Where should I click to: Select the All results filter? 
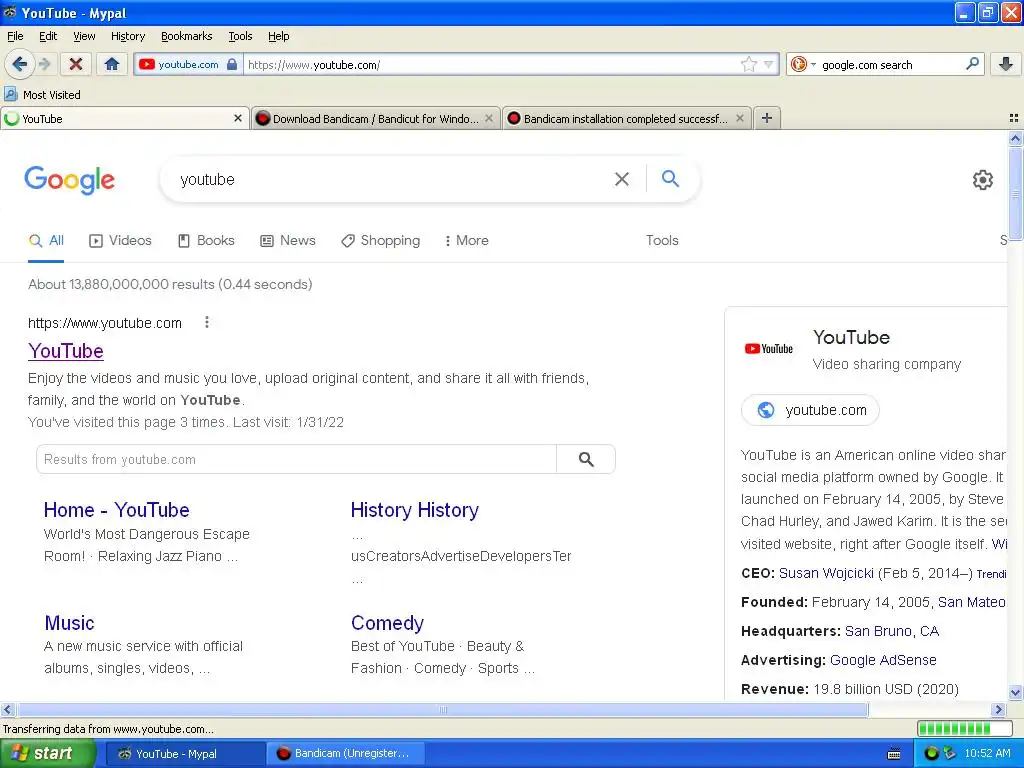point(46,240)
